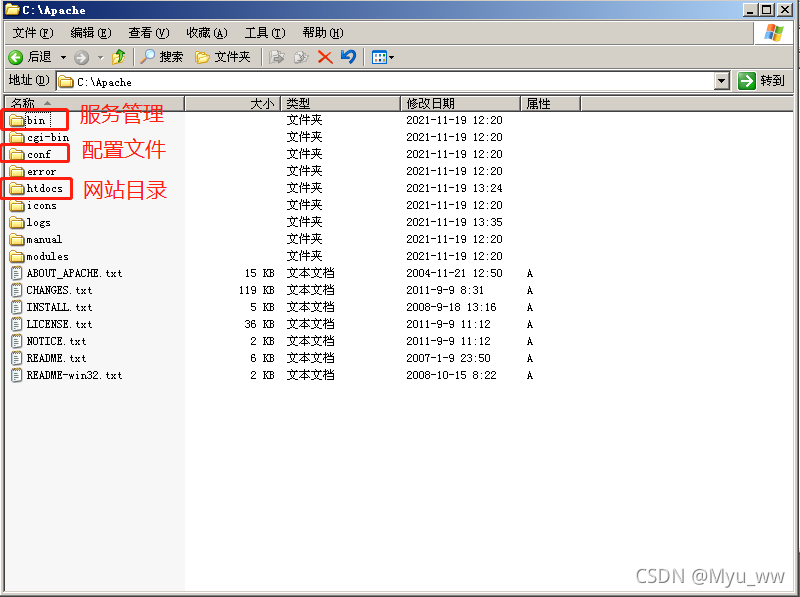
Task: Toggle the Folders pane button
Action: pos(223,57)
